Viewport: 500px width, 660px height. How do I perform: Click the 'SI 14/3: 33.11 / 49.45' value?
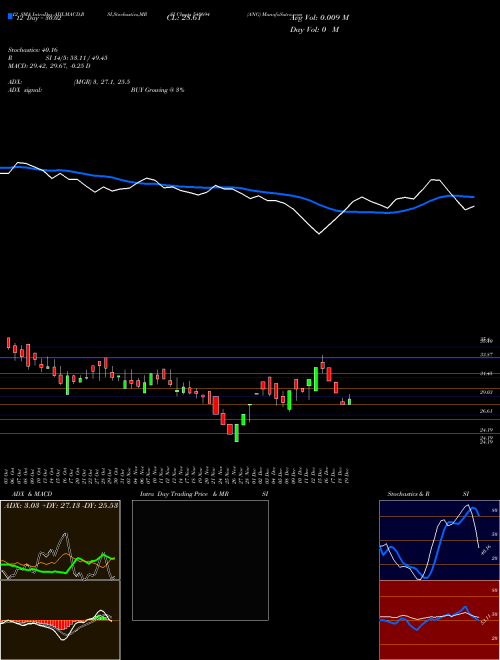coord(77,58)
